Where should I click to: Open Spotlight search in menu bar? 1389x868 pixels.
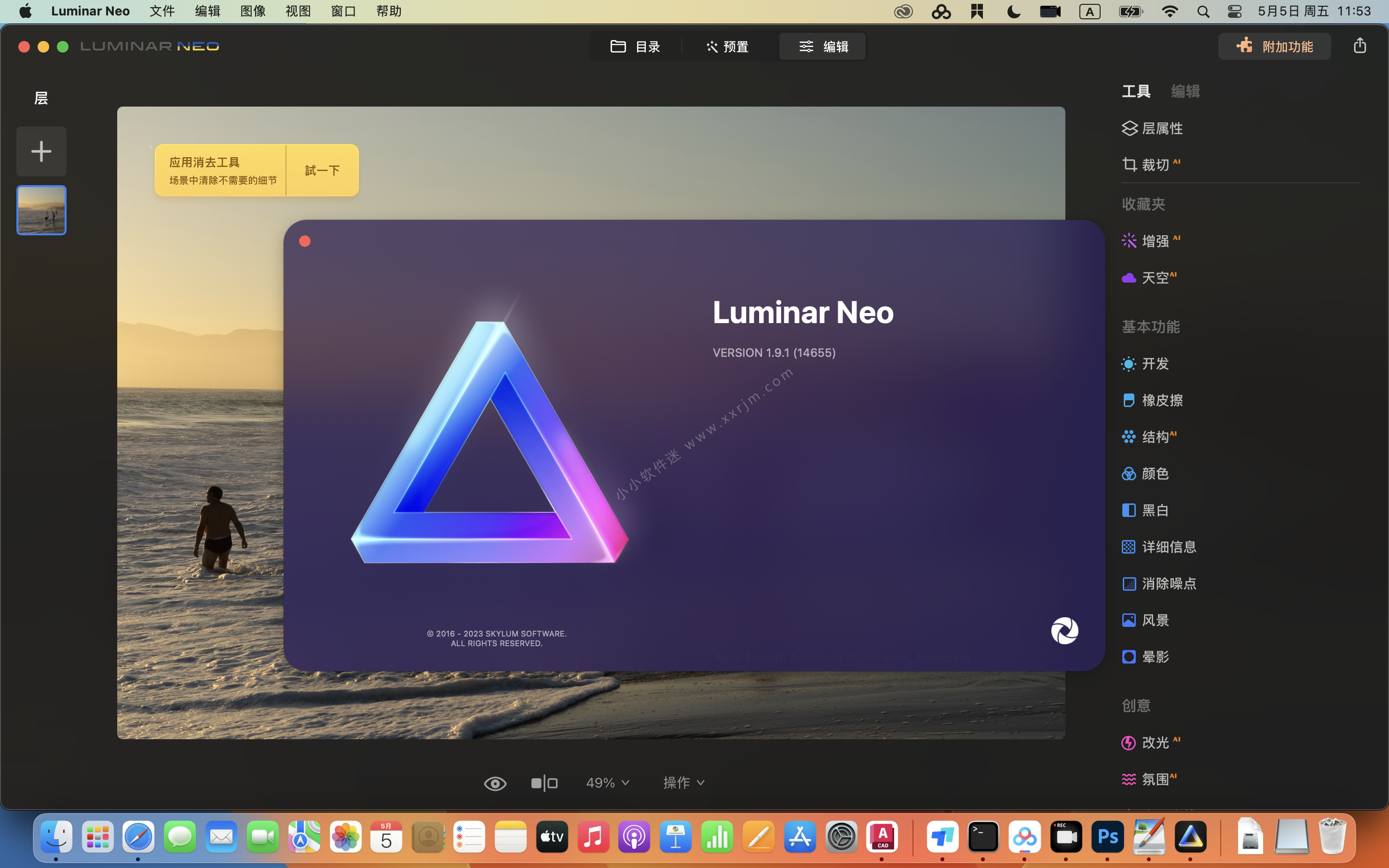1204,12
